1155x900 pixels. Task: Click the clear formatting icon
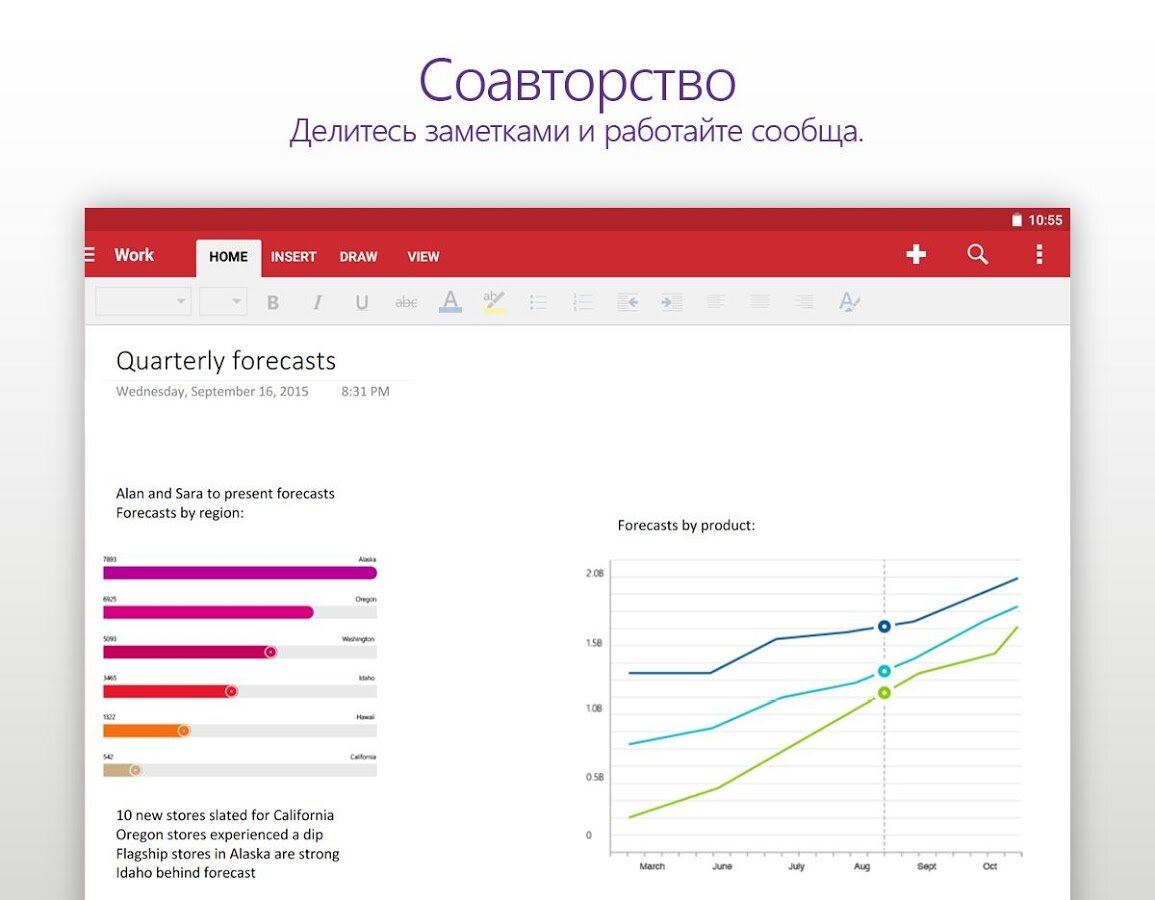point(849,301)
